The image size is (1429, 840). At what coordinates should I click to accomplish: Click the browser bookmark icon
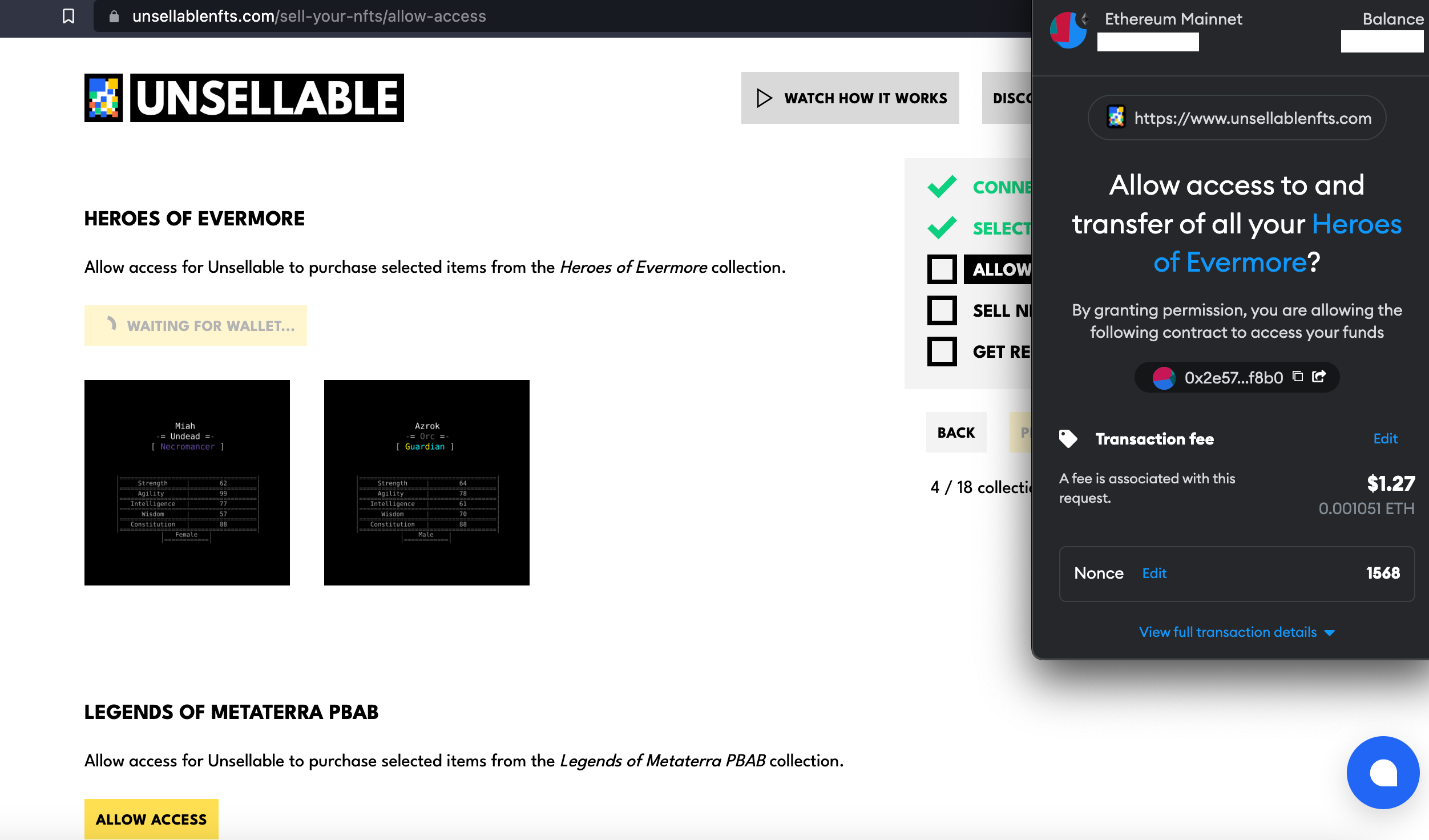coord(68,16)
